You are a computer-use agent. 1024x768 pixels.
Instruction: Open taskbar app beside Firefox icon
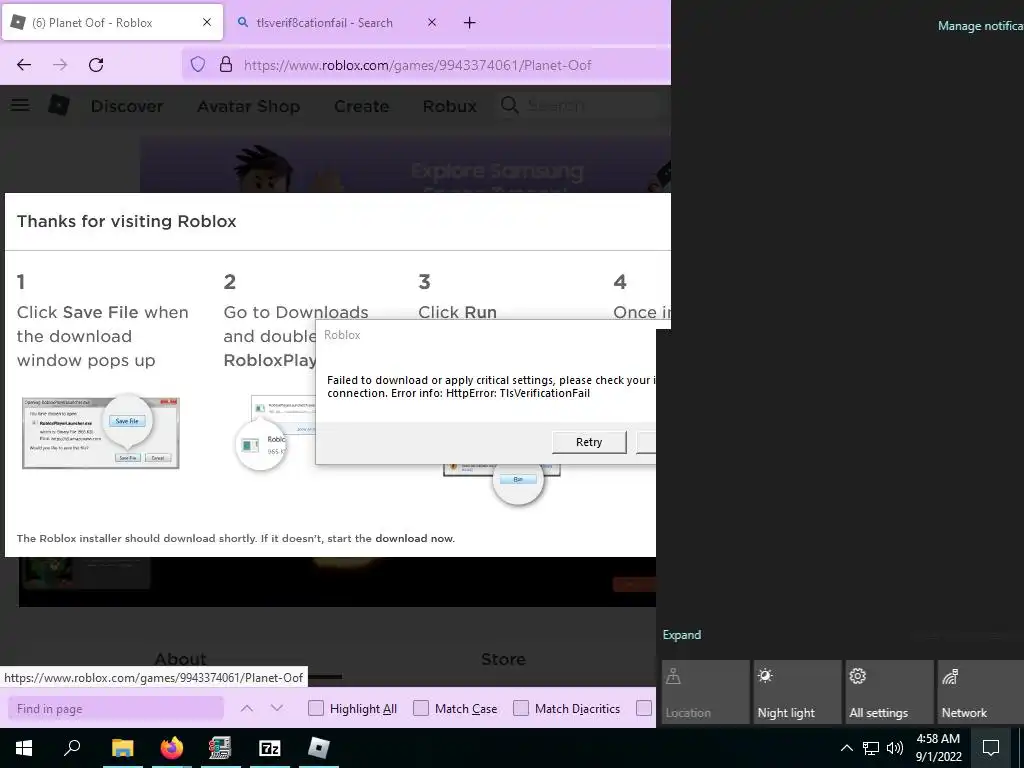(221, 748)
